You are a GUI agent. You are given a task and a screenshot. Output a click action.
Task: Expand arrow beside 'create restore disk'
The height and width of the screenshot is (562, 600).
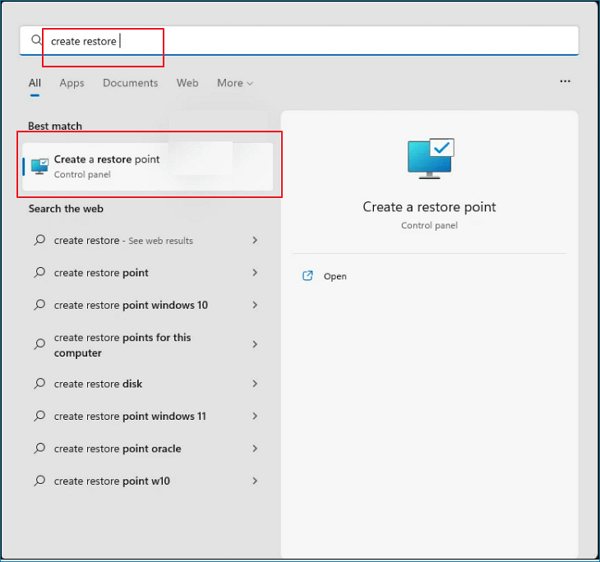(255, 384)
